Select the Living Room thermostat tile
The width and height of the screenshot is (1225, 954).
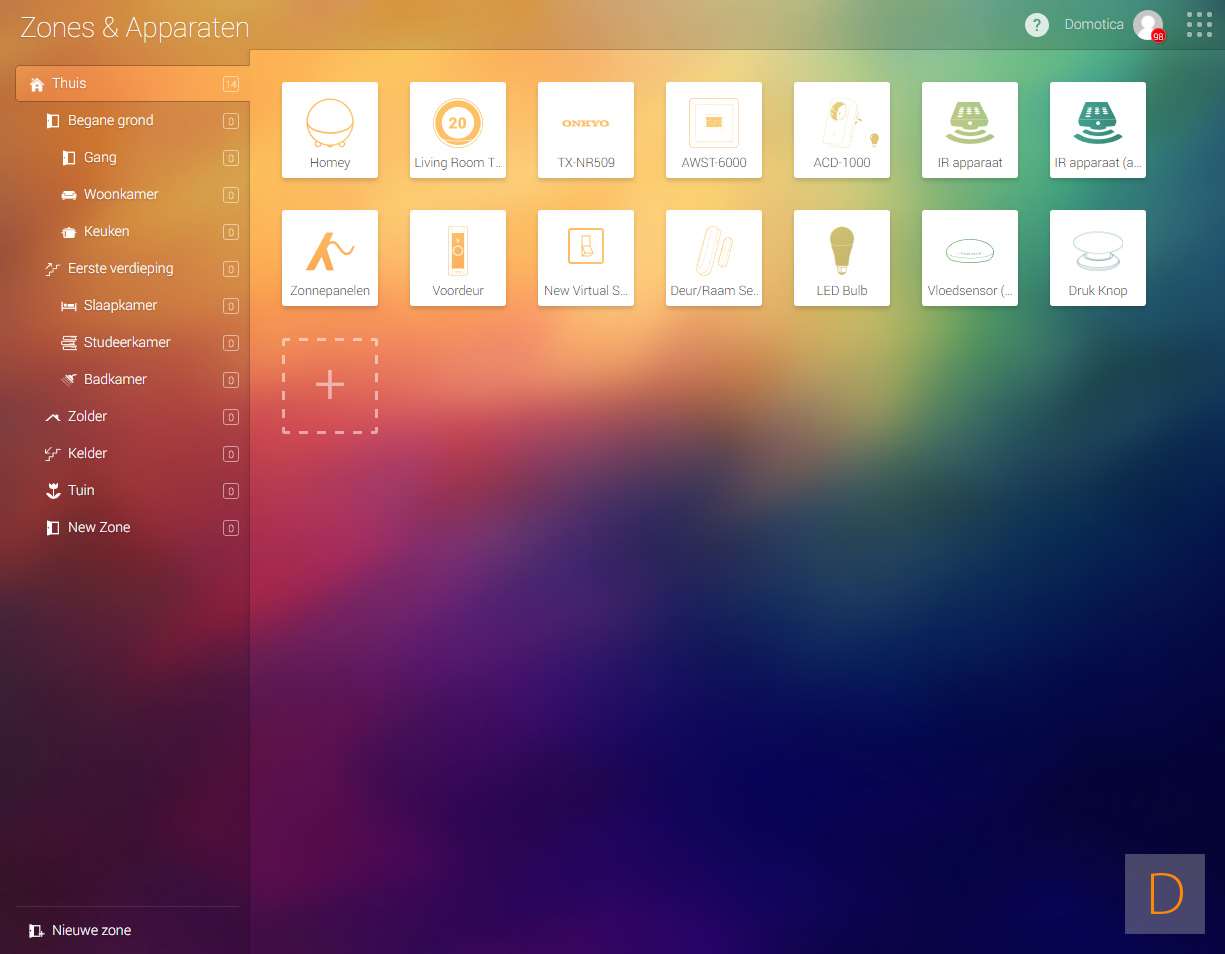(458, 130)
